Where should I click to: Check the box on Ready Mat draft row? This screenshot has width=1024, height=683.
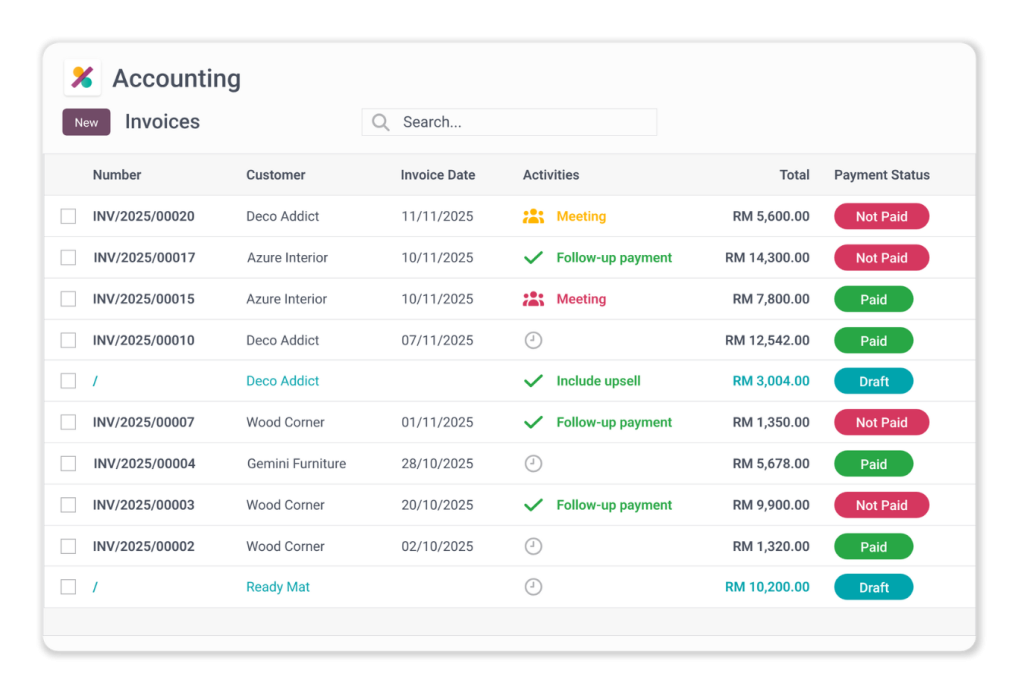point(68,587)
